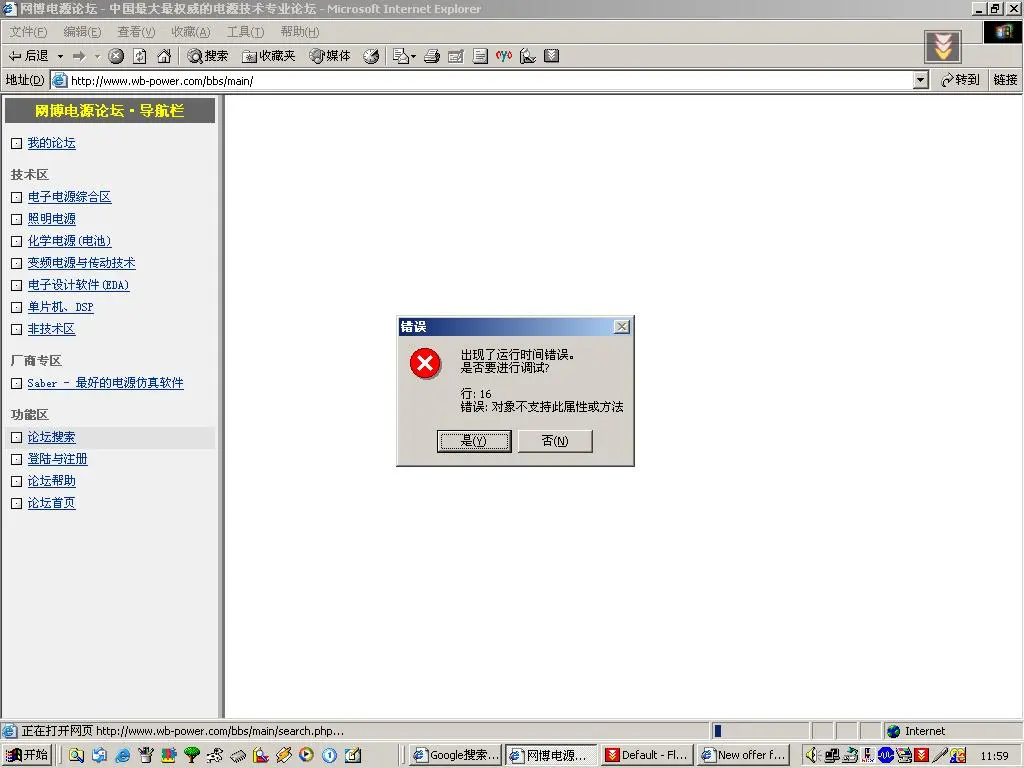Open the 电子电源综合区 forum link
This screenshot has width=1024, height=768.
[69, 197]
